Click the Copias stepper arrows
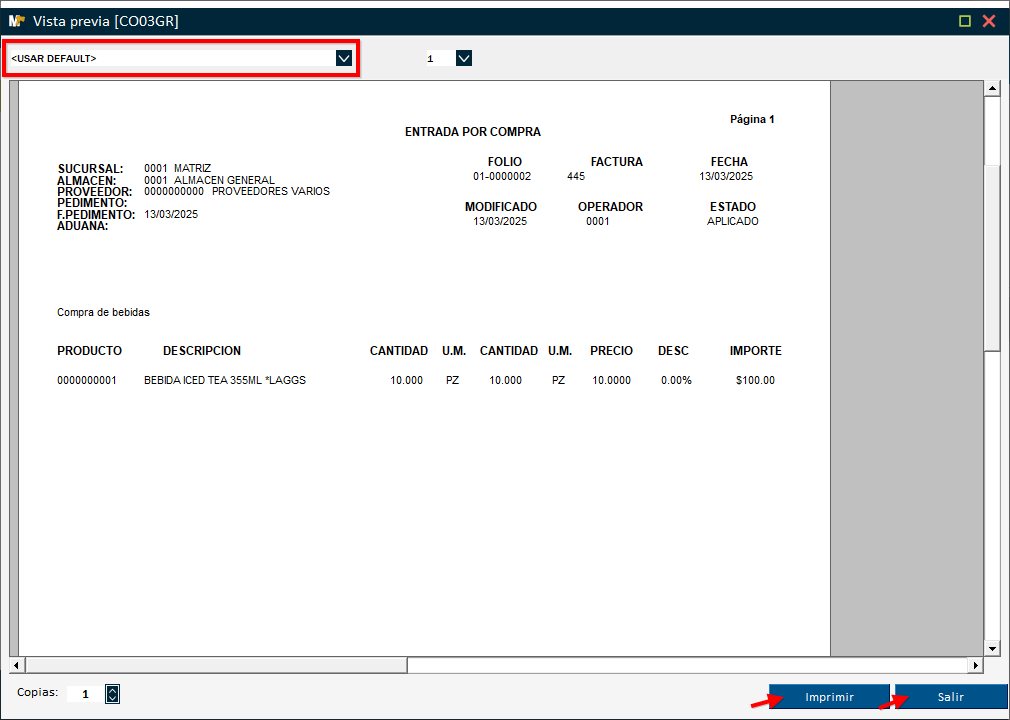 pos(113,694)
